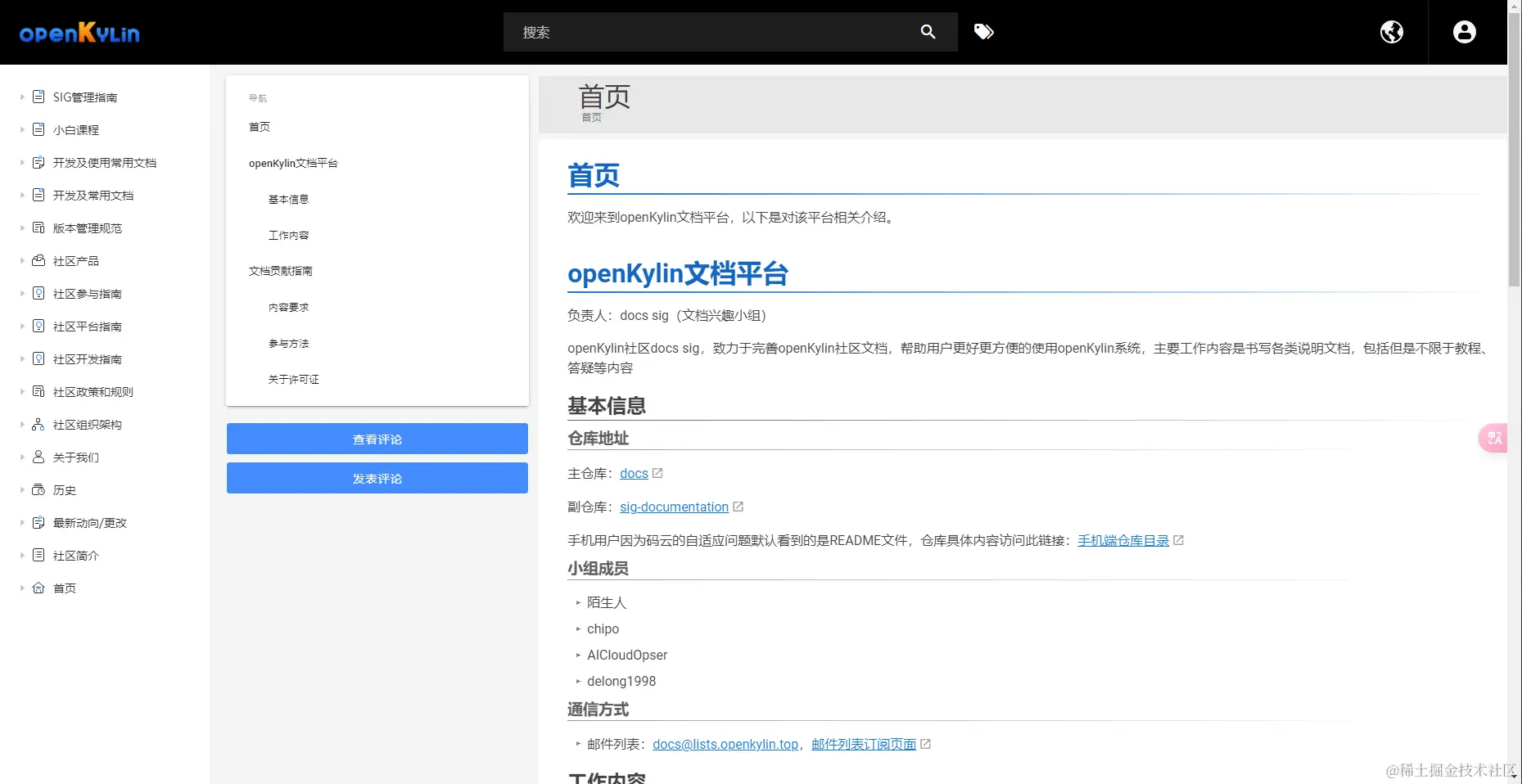Click the docs@lists.openkylin.top email link
Viewport: 1522px width, 784px height.
click(x=725, y=744)
